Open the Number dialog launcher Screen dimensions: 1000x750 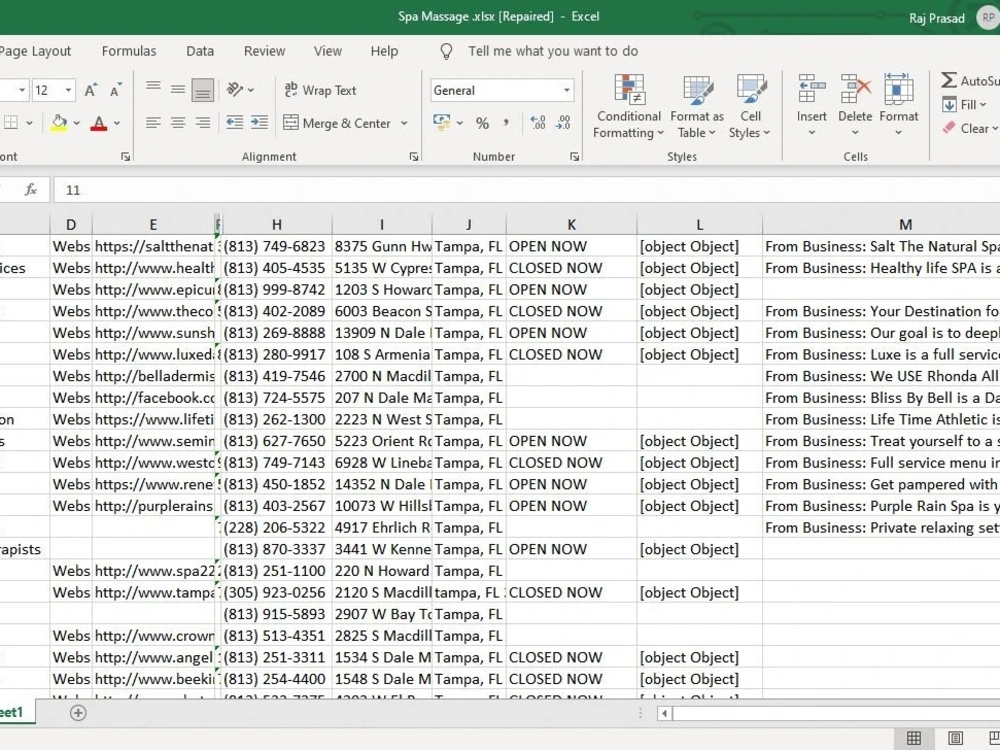pyautogui.click(x=575, y=156)
